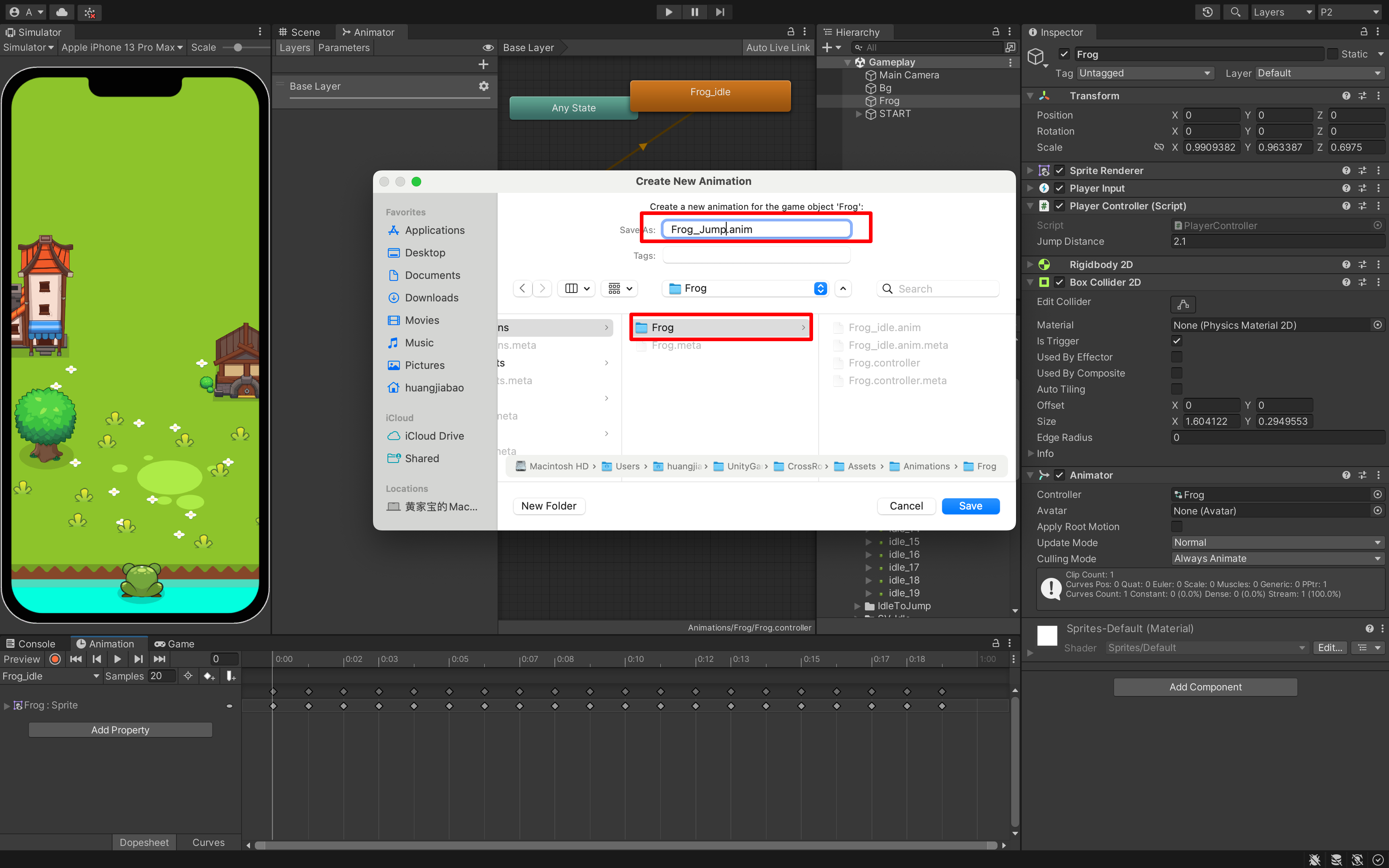Open the Tag dropdown showing Untagged

click(1145, 73)
